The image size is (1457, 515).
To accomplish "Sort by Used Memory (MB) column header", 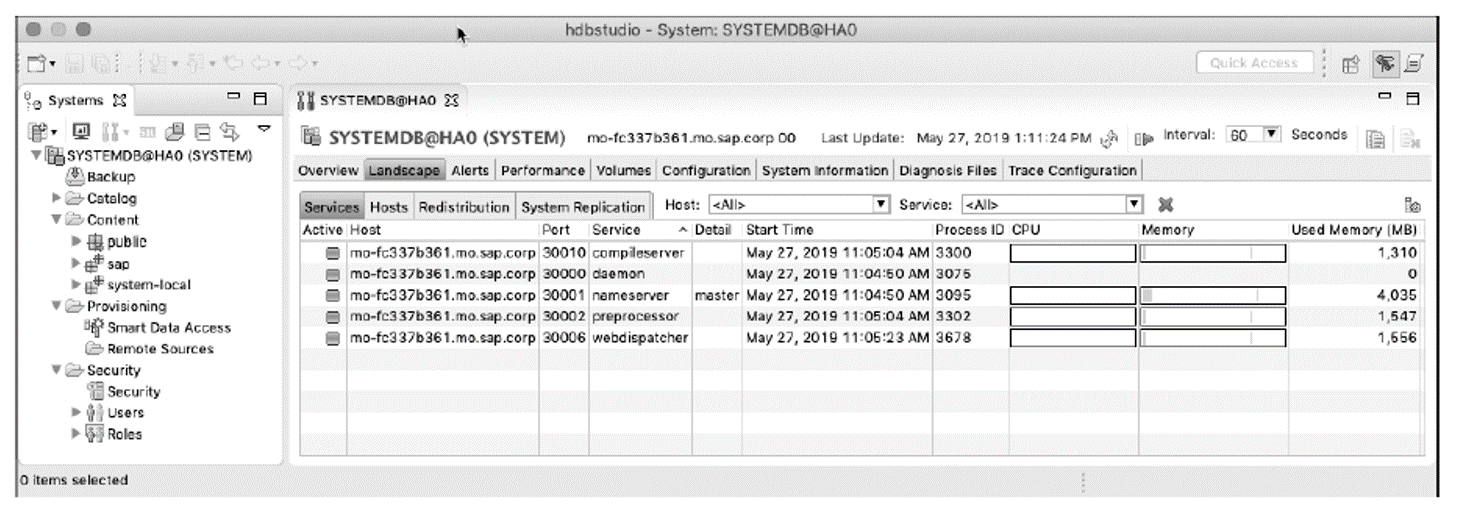I will pos(1354,230).
